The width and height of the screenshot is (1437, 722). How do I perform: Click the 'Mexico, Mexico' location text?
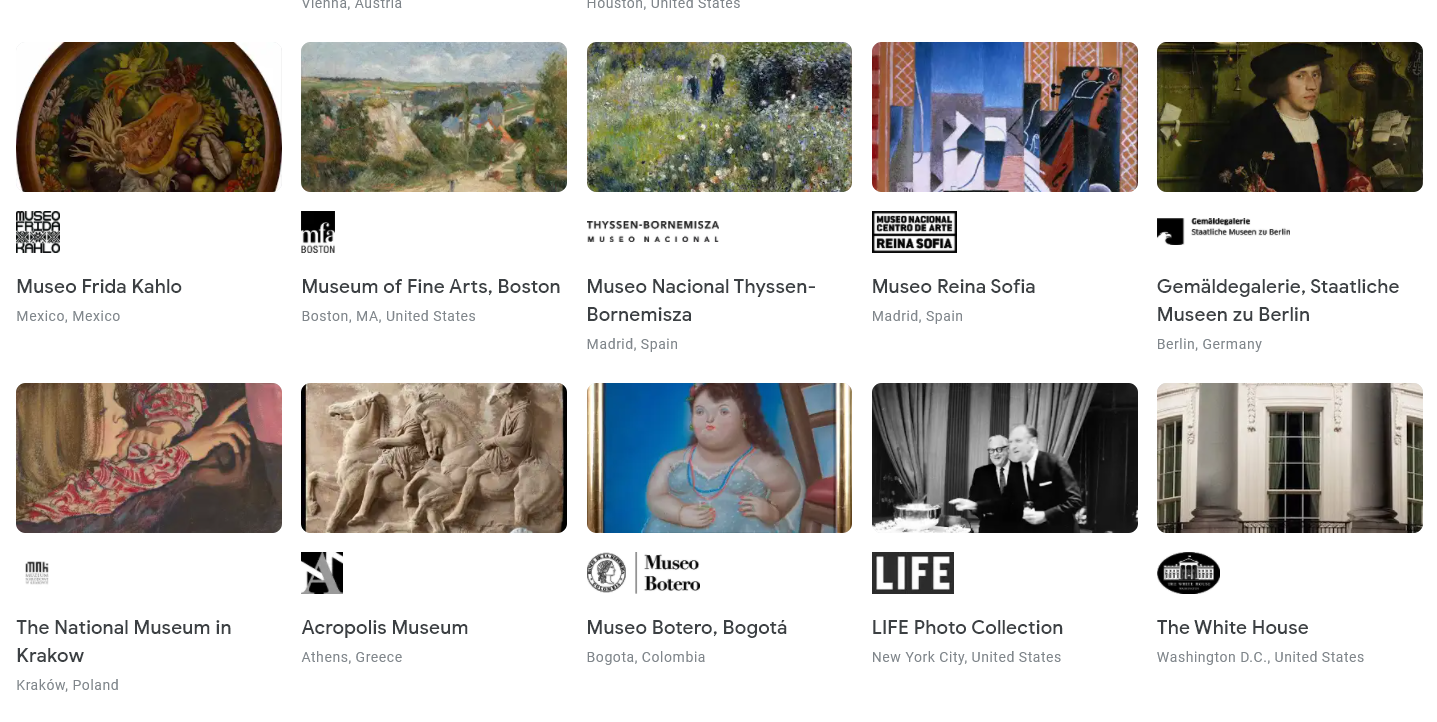click(x=68, y=316)
